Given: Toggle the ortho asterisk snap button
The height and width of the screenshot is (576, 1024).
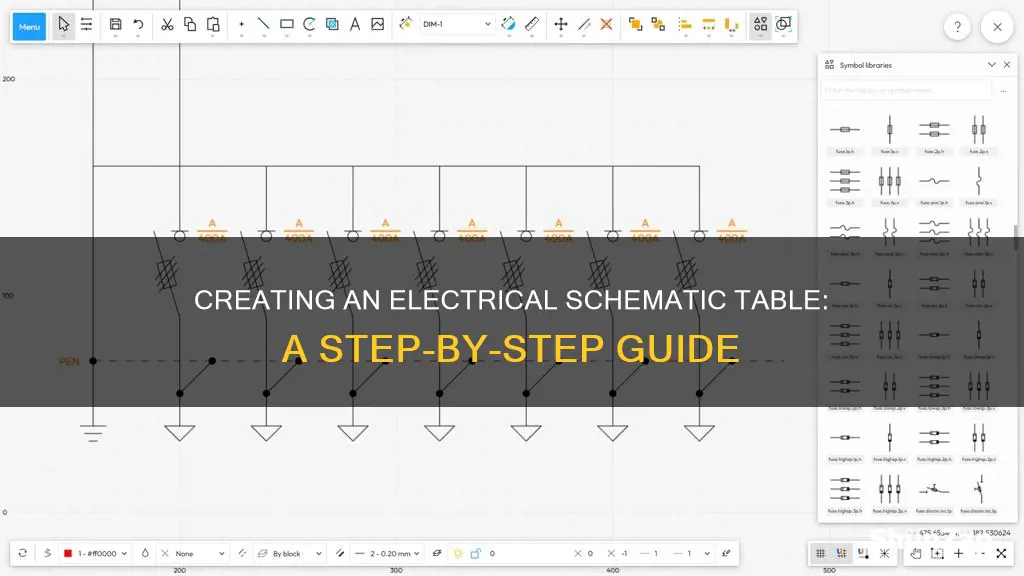Looking at the screenshot, I should tap(884, 553).
